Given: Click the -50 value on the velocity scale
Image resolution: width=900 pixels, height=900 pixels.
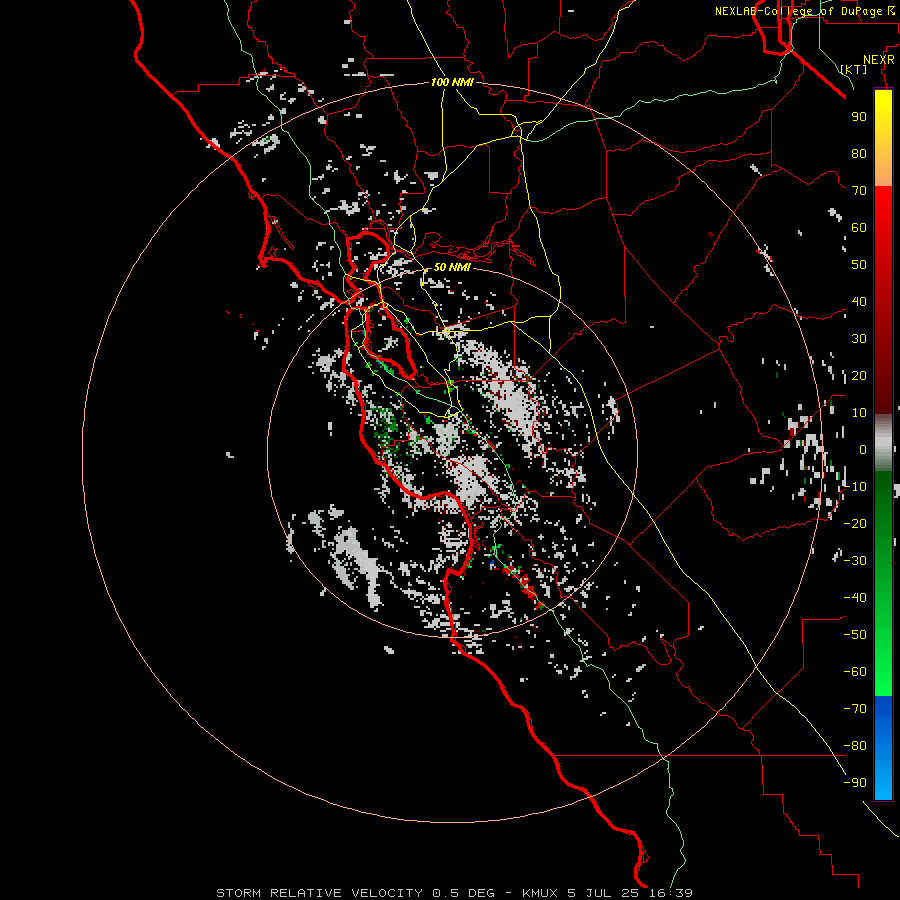Looking at the screenshot, I should click(855, 635).
